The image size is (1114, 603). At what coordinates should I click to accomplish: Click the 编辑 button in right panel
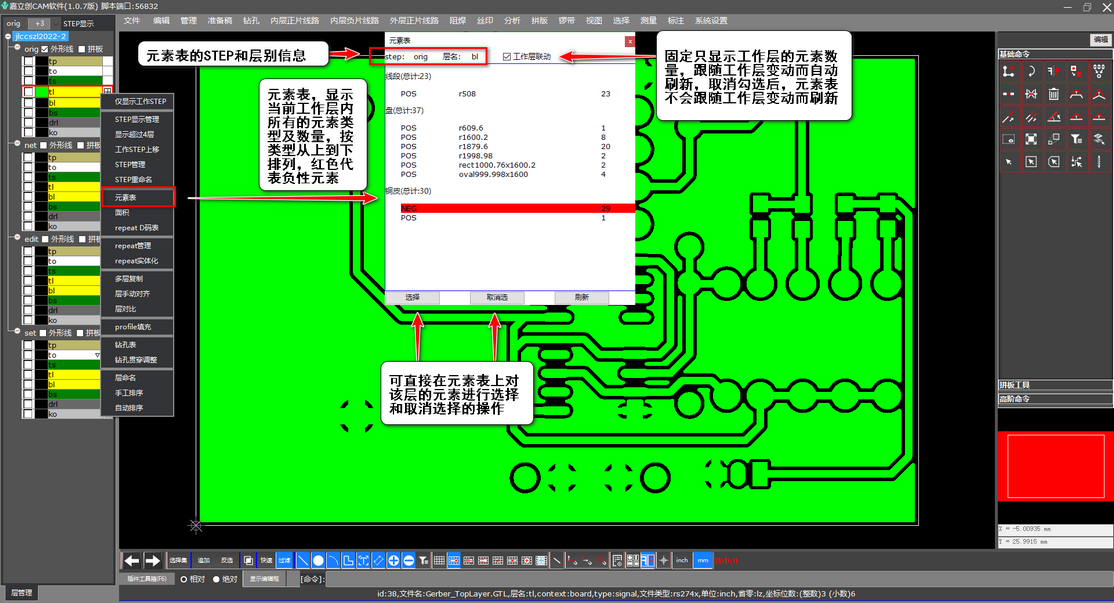click(1100, 40)
